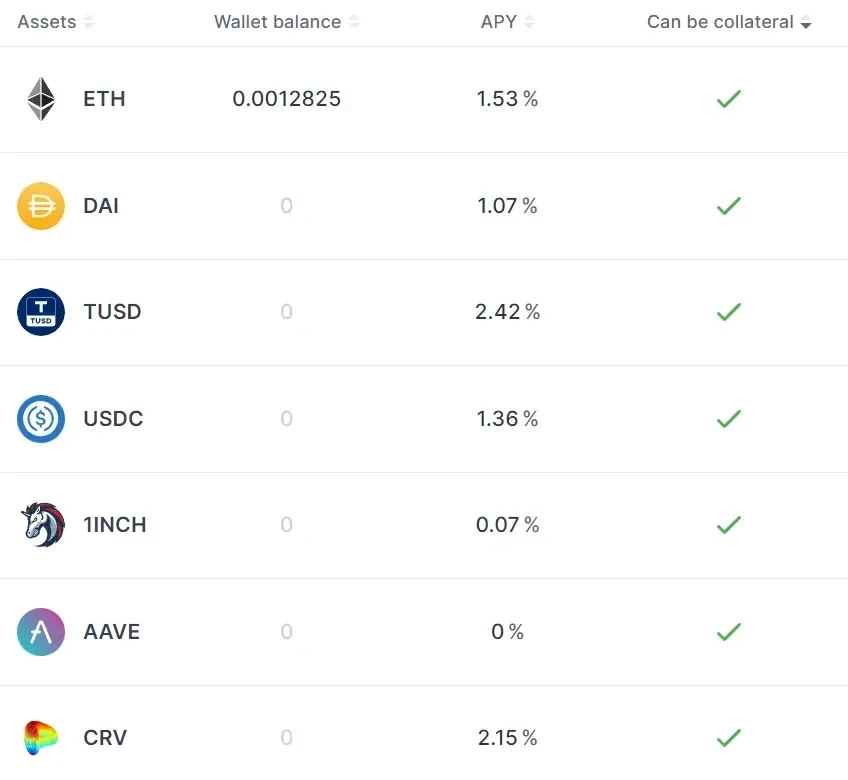Viewport: 848px width, 780px height.
Task: Sort by Wallet balance column arrows
Action: 354,22
